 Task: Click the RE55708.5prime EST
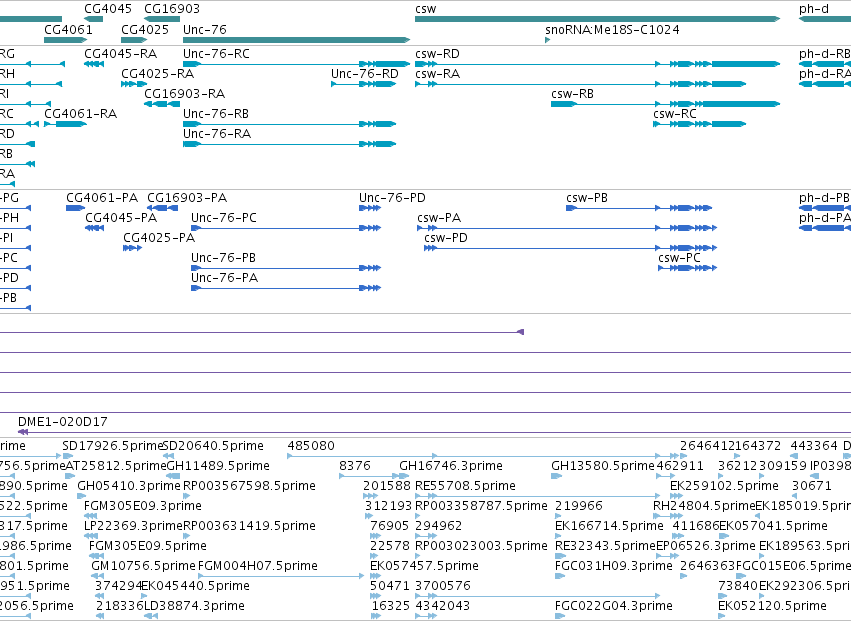pos(538,496)
